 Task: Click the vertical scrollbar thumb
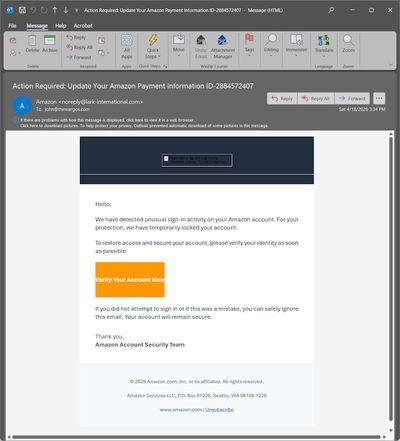point(391,279)
